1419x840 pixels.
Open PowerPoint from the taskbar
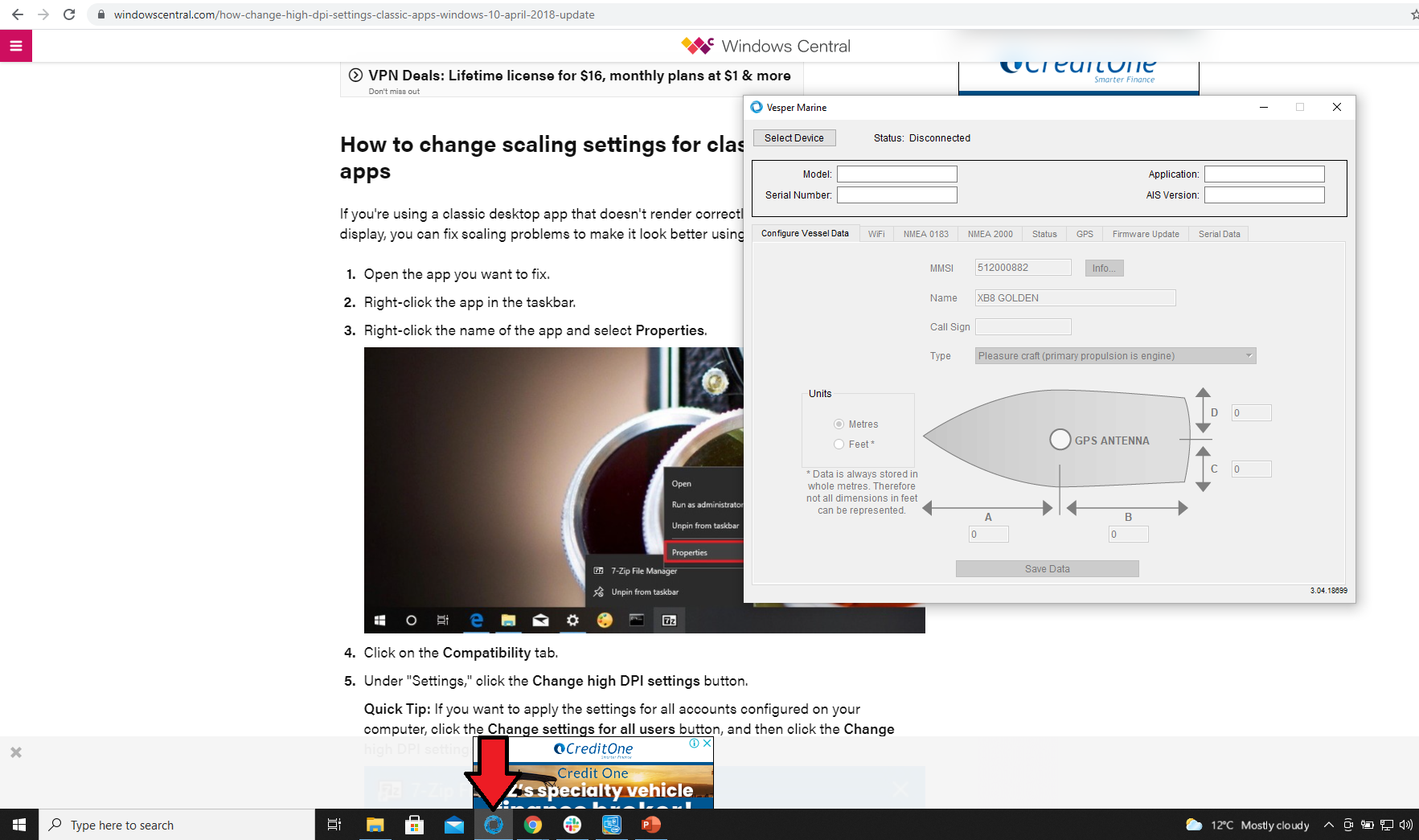pyautogui.click(x=650, y=825)
